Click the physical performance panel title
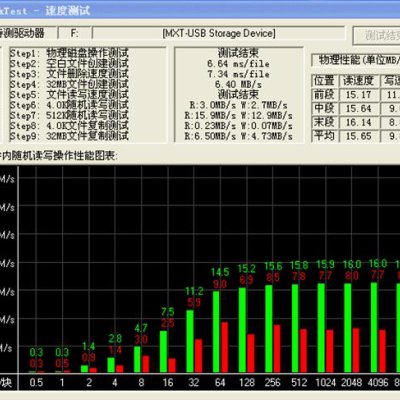 [356, 60]
